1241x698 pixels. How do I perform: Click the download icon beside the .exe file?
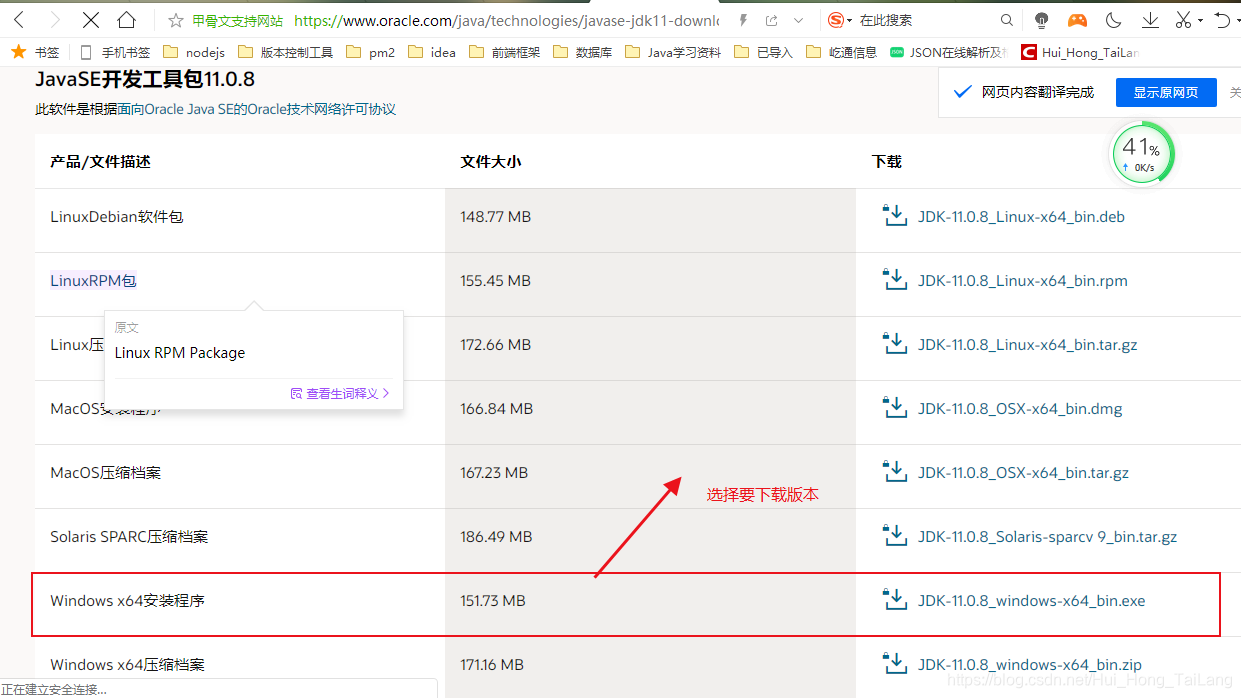tap(894, 599)
